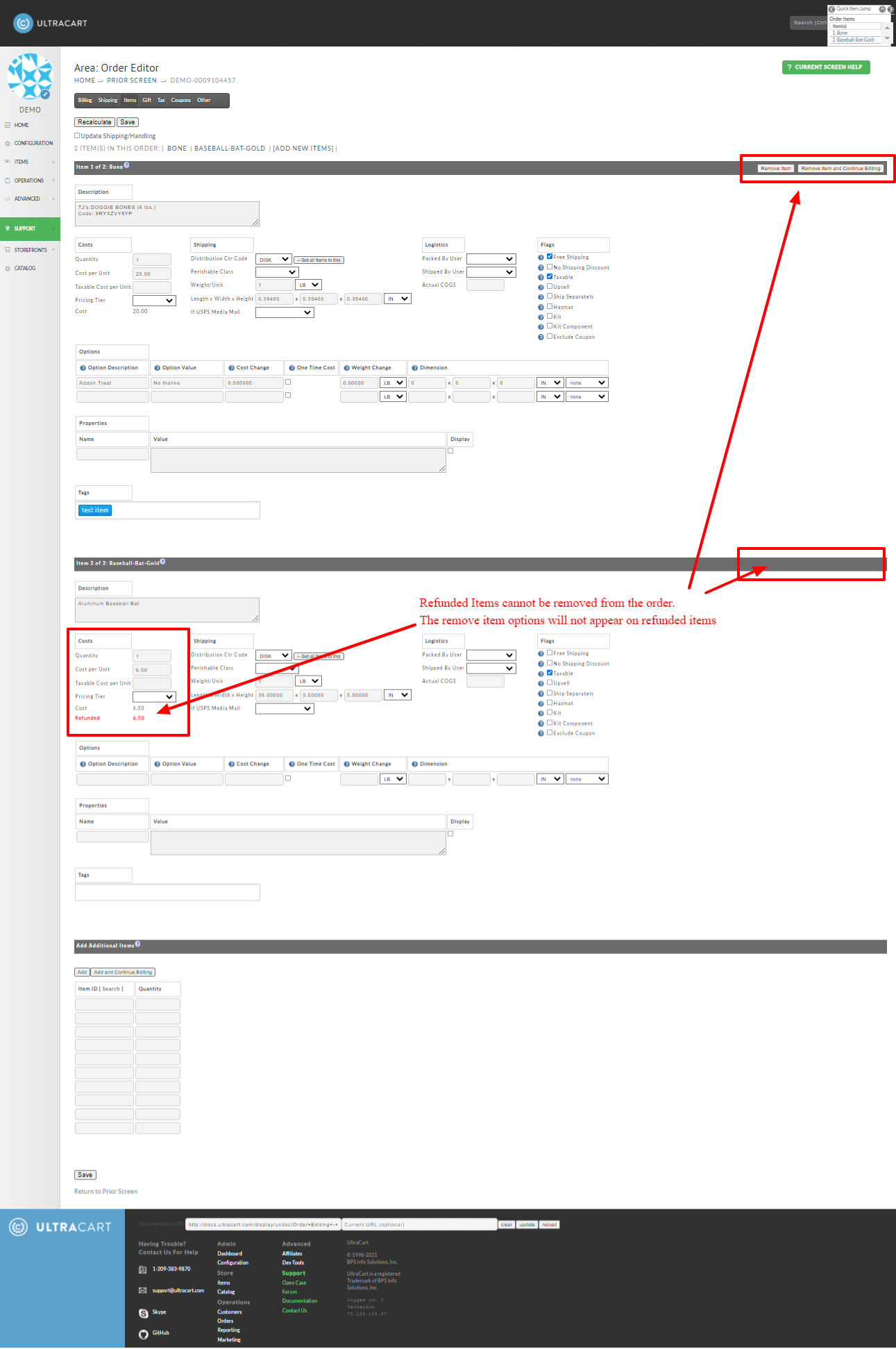896x1349 pixels.
Task: Click the [ADD NEW ITEMS] link
Action: point(303,149)
